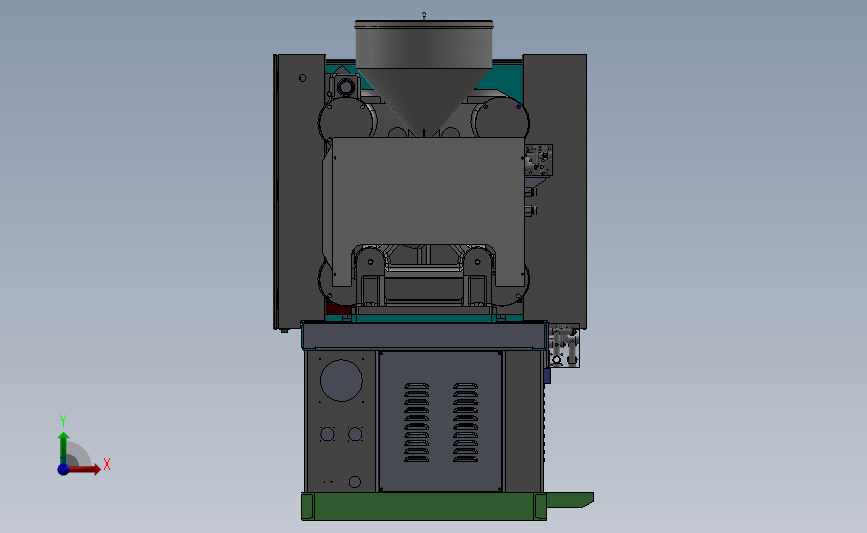This screenshot has width=867, height=533.
Task: Click the red X axis arrow of the triad
Action: (84, 469)
